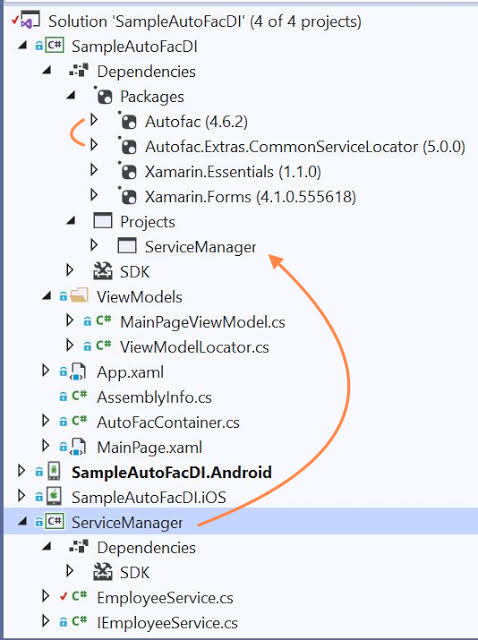Select the 'Autofac (4.6.2)' label
The width and height of the screenshot is (478, 640).
(196, 122)
